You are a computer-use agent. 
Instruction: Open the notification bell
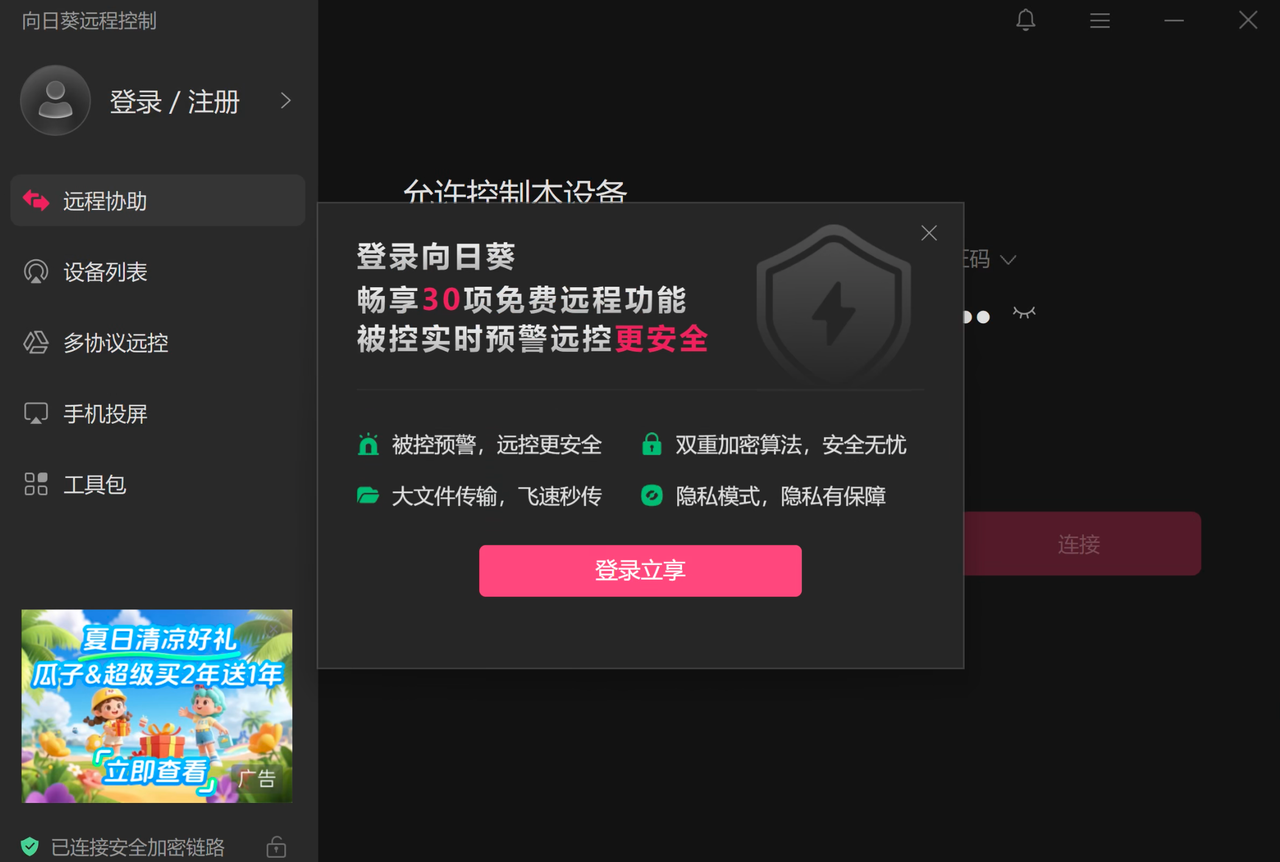point(1025,20)
